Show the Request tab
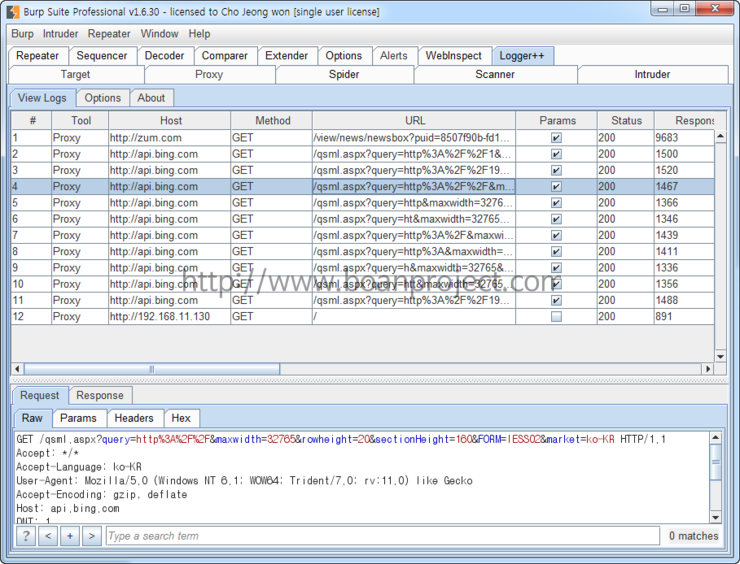 [x=40, y=396]
